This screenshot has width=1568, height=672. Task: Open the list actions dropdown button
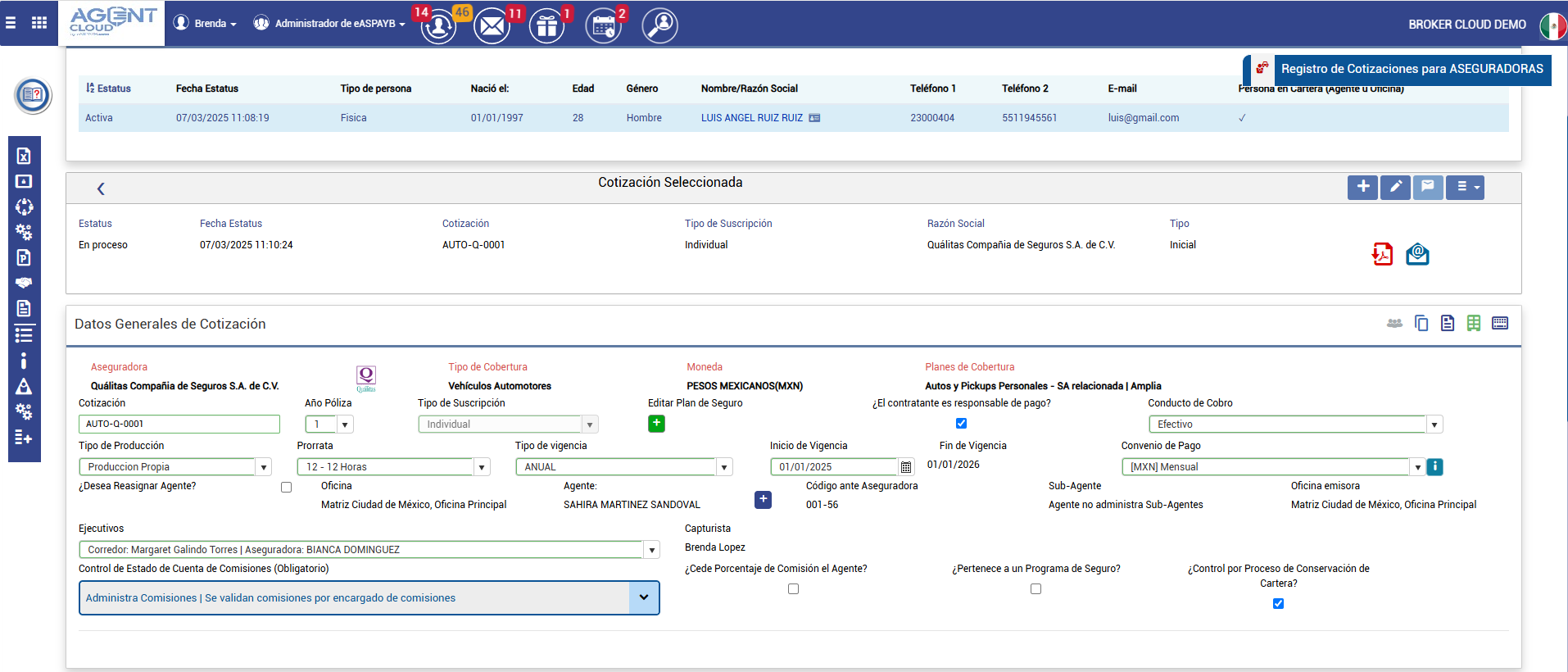click(1465, 187)
